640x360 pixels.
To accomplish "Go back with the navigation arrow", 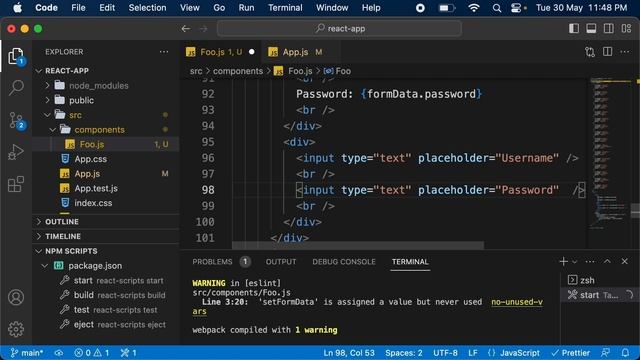I will click(x=186, y=29).
